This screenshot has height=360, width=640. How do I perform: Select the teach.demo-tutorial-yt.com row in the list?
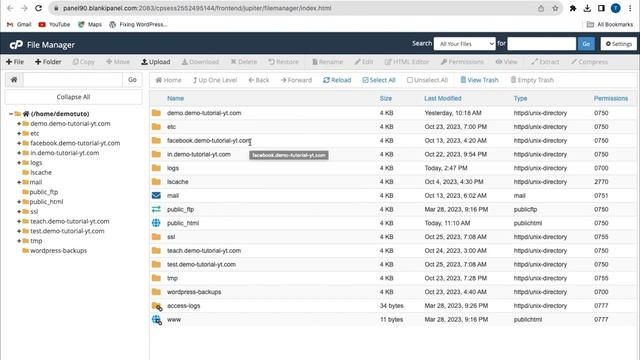point(393,251)
